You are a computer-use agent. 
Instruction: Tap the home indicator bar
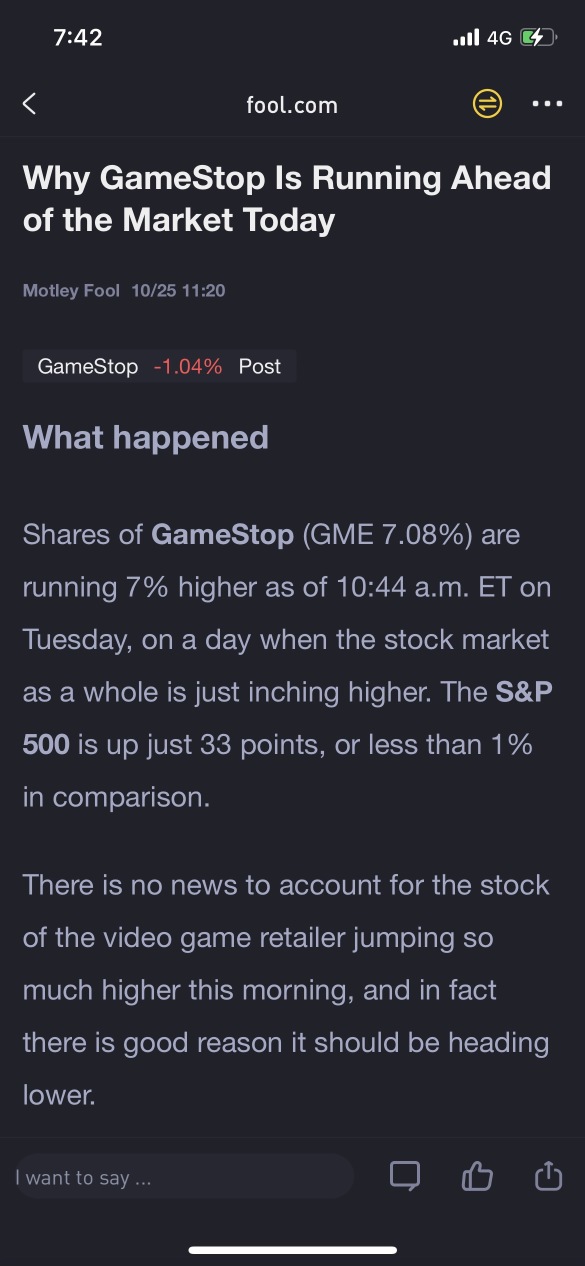tap(292, 1249)
